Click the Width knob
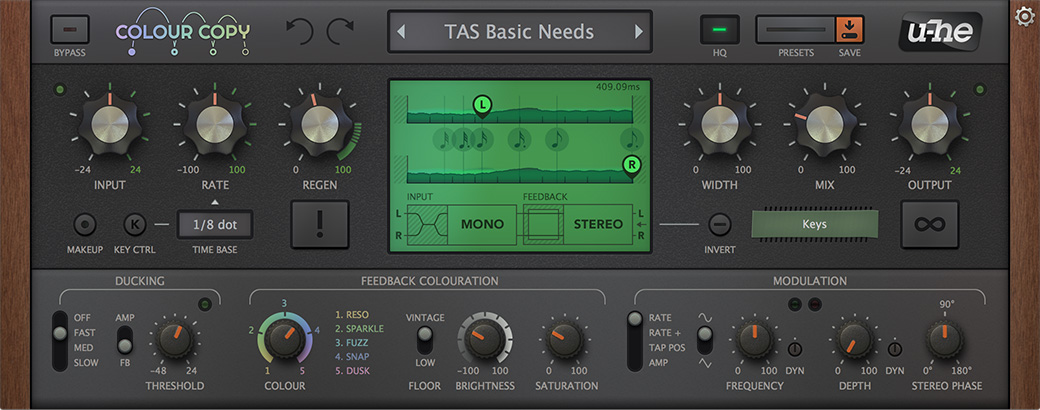 click(x=720, y=124)
